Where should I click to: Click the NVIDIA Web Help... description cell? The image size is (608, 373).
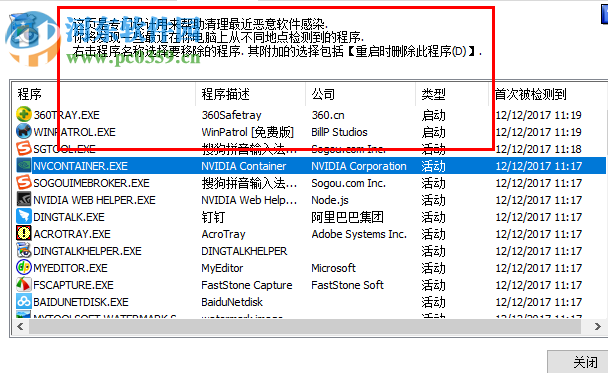click(249, 200)
